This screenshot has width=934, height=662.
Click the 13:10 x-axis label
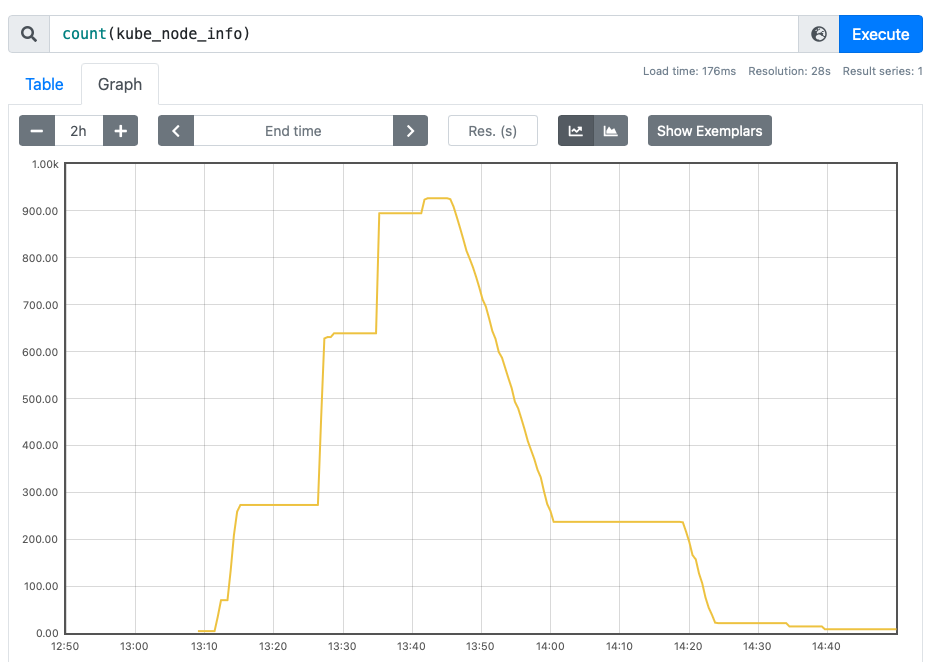click(204, 646)
